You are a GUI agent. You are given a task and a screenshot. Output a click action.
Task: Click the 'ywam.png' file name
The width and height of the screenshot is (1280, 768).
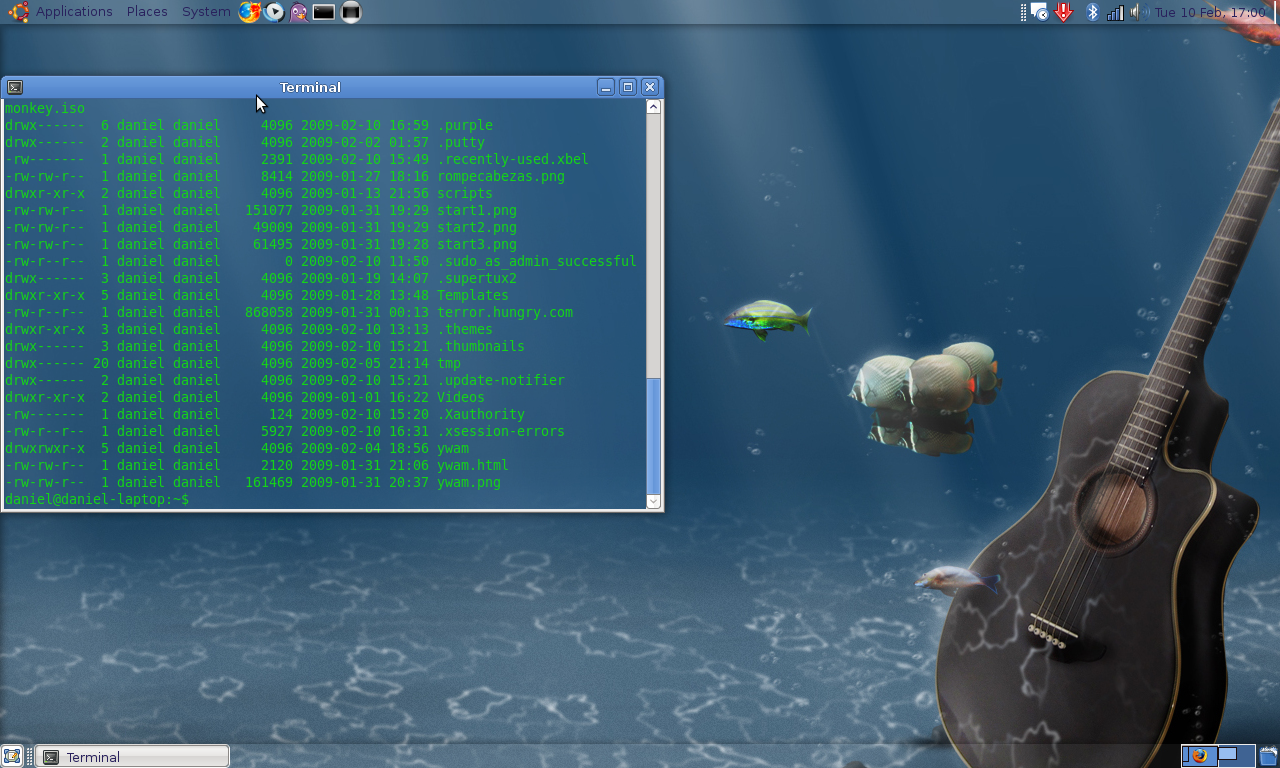coord(469,482)
